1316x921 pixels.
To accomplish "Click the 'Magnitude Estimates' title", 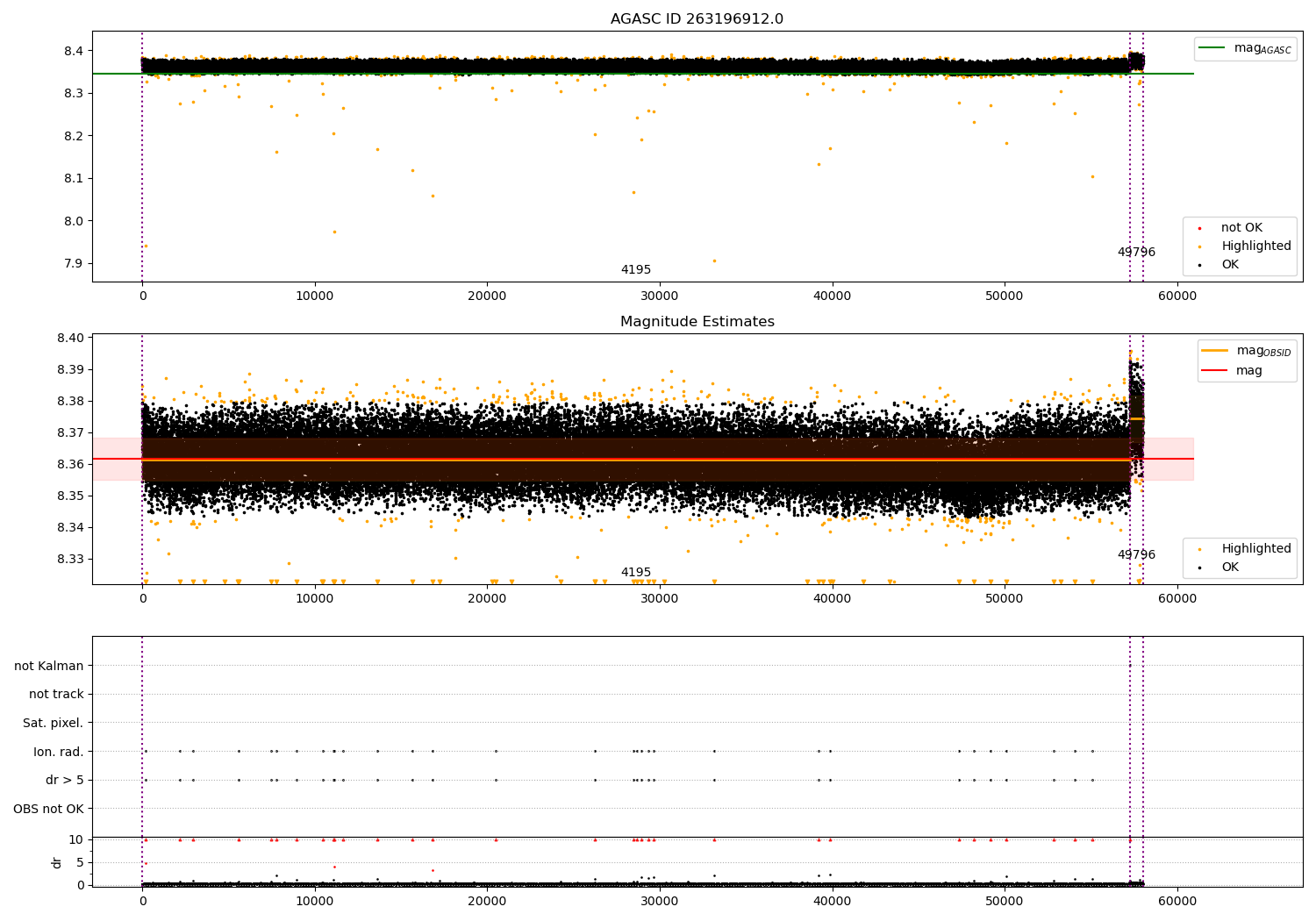I will (697, 322).
